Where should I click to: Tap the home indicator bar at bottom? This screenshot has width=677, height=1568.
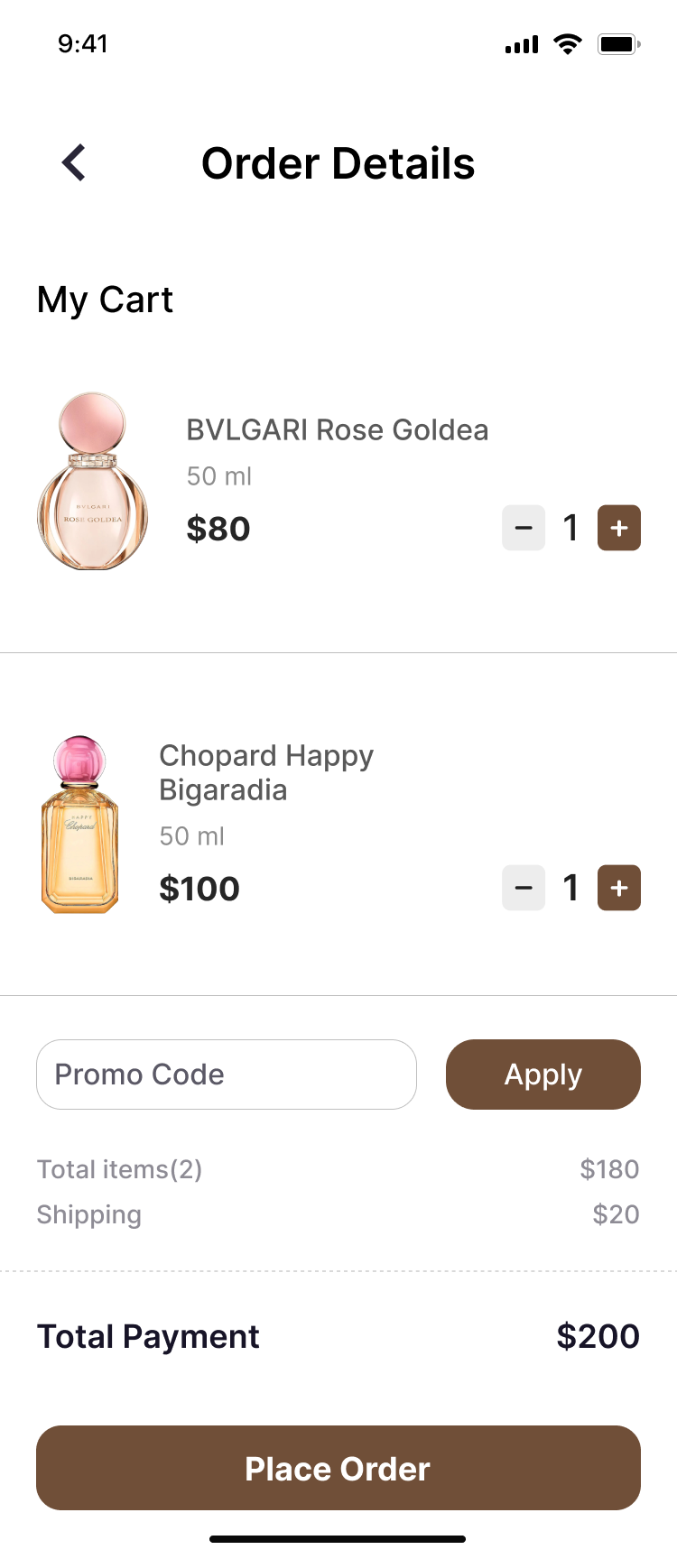[338, 1539]
